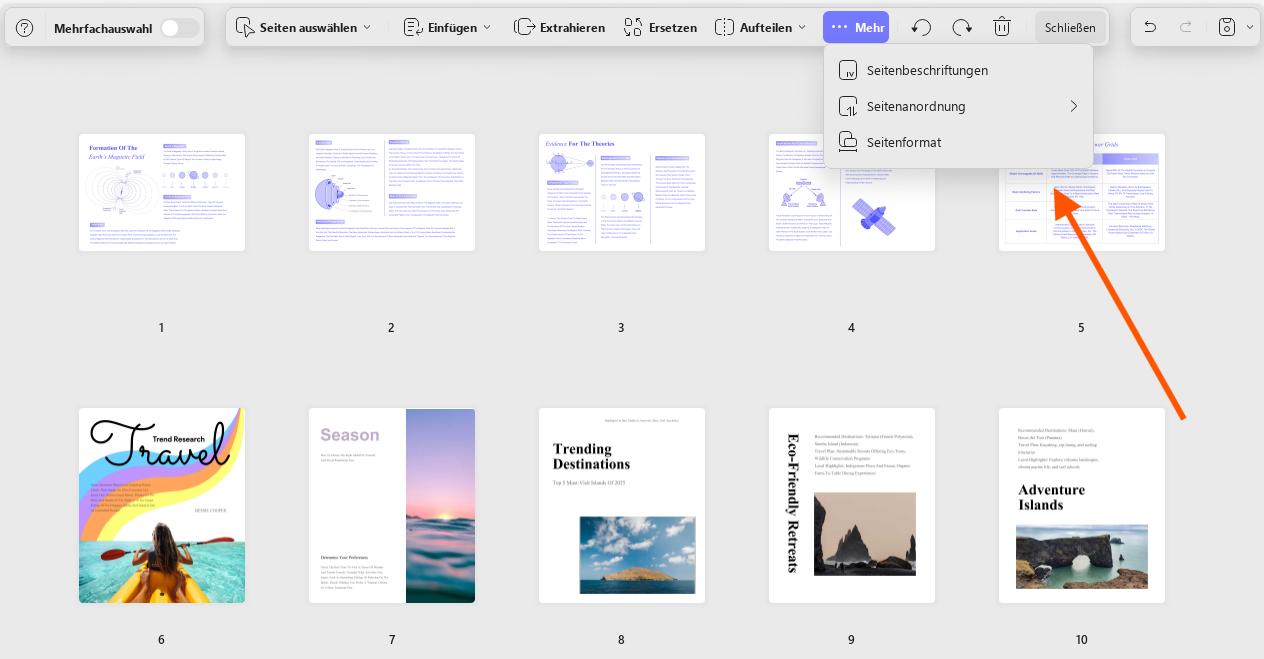Click the Extrahieren button
Image resolution: width=1264 pixels, height=659 pixels.
pyautogui.click(x=559, y=27)
